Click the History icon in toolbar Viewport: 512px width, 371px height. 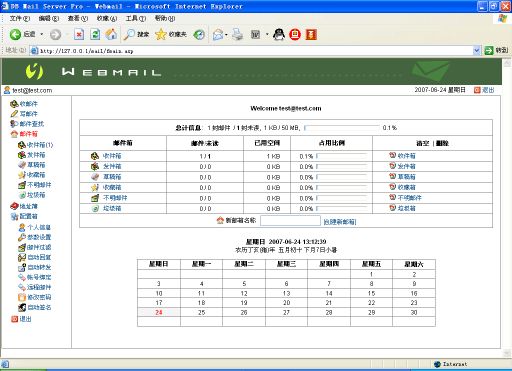point(199,34)
